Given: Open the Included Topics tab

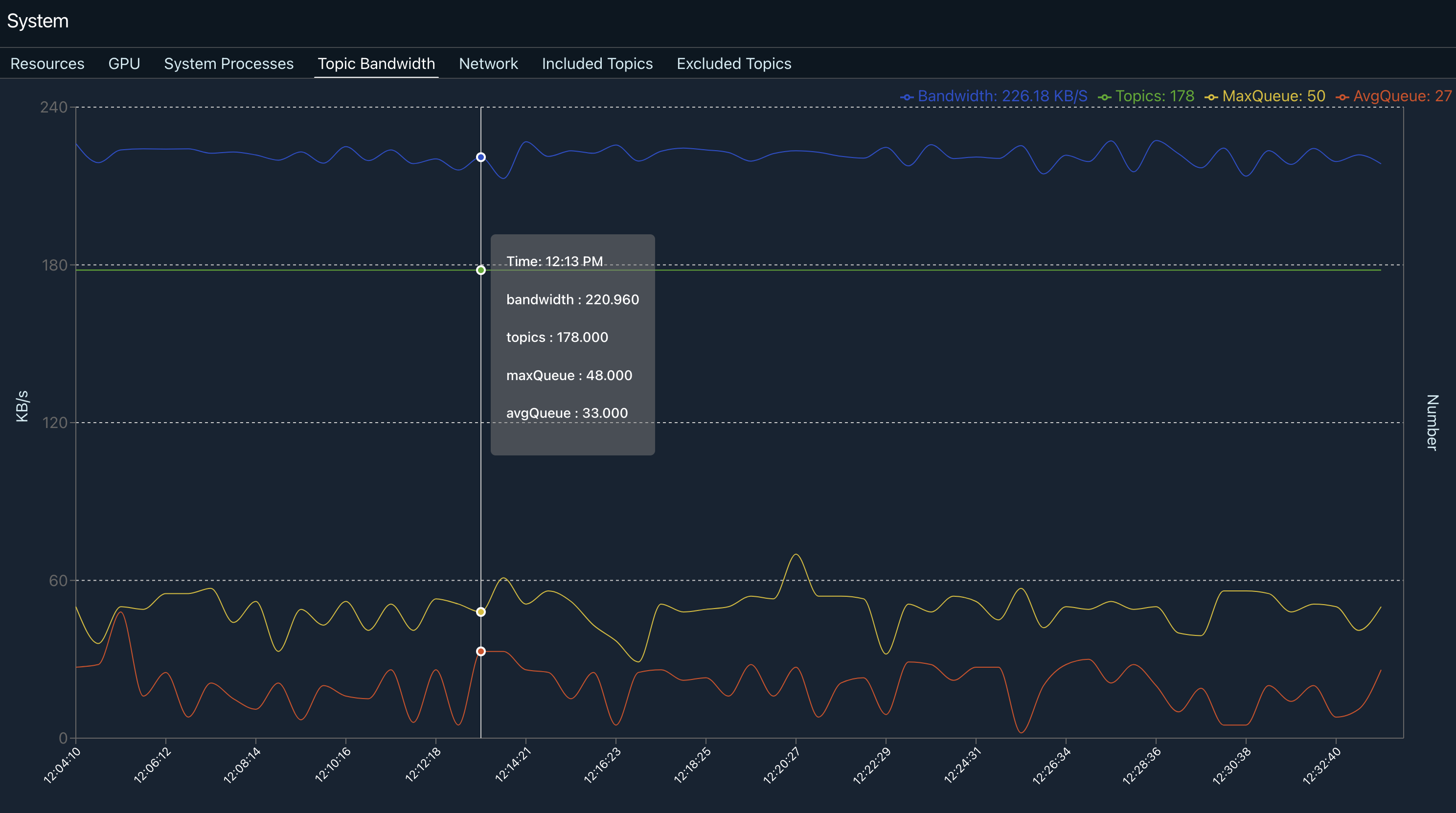Looking at the screenshot, I should click(x=597, y=63).
